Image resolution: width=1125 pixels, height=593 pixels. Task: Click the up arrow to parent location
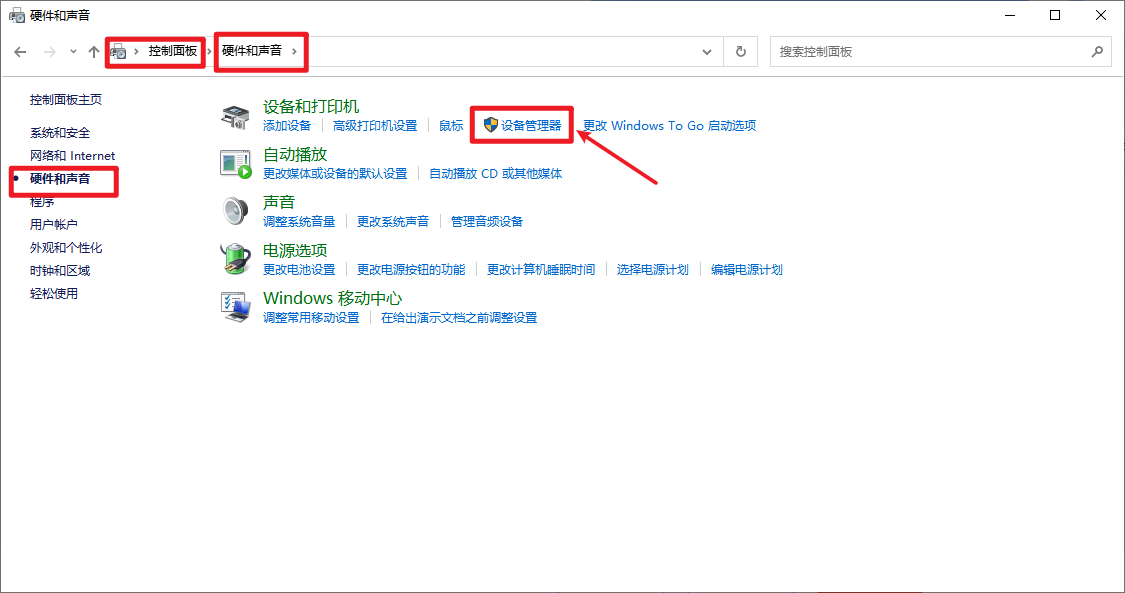click(x=94, y=51)
